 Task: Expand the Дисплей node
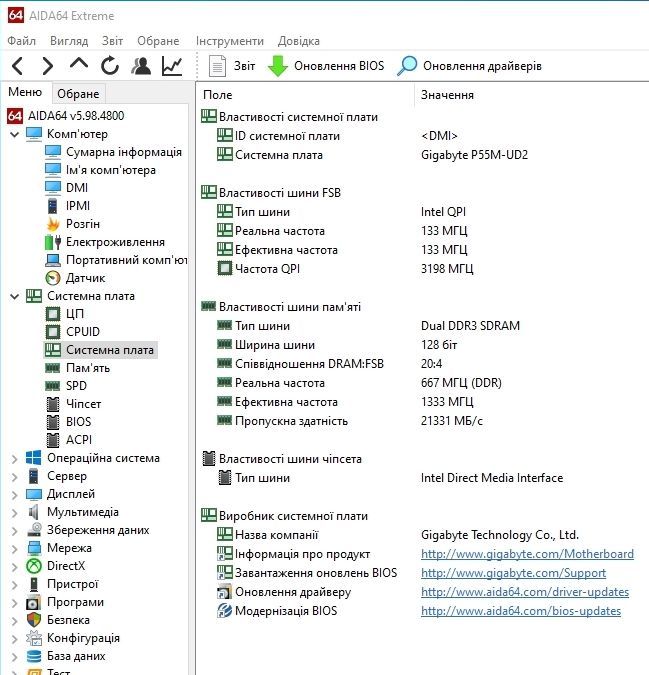(15, 495)
